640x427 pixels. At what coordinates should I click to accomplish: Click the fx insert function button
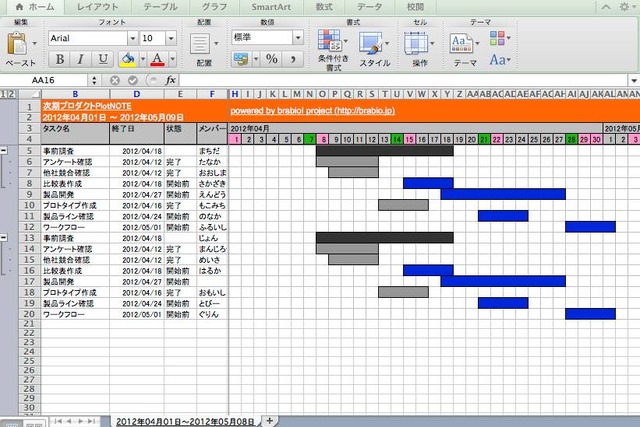171,80
